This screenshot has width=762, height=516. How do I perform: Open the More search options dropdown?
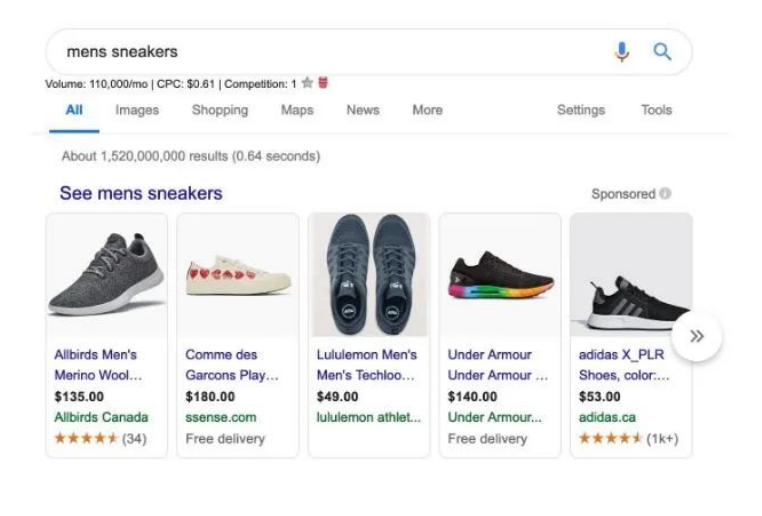427,110
